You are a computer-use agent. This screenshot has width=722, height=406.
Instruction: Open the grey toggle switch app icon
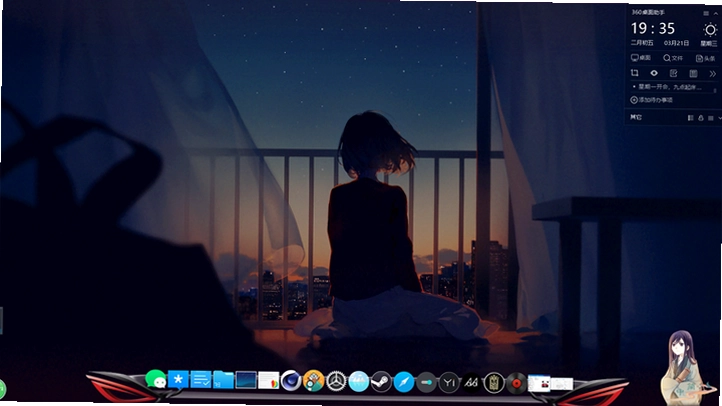(x=426, y=383)
